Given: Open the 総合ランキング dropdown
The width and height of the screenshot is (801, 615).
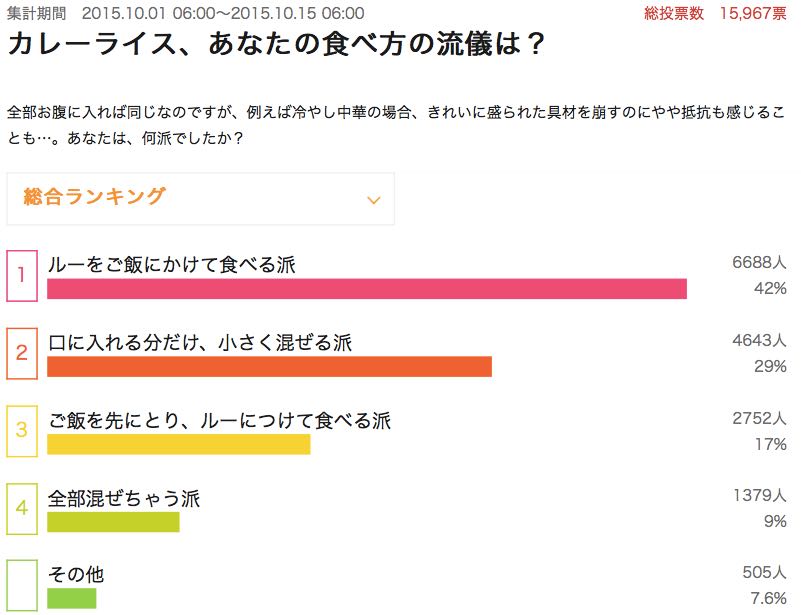Looking at the screenshot, I should point(200,198).
